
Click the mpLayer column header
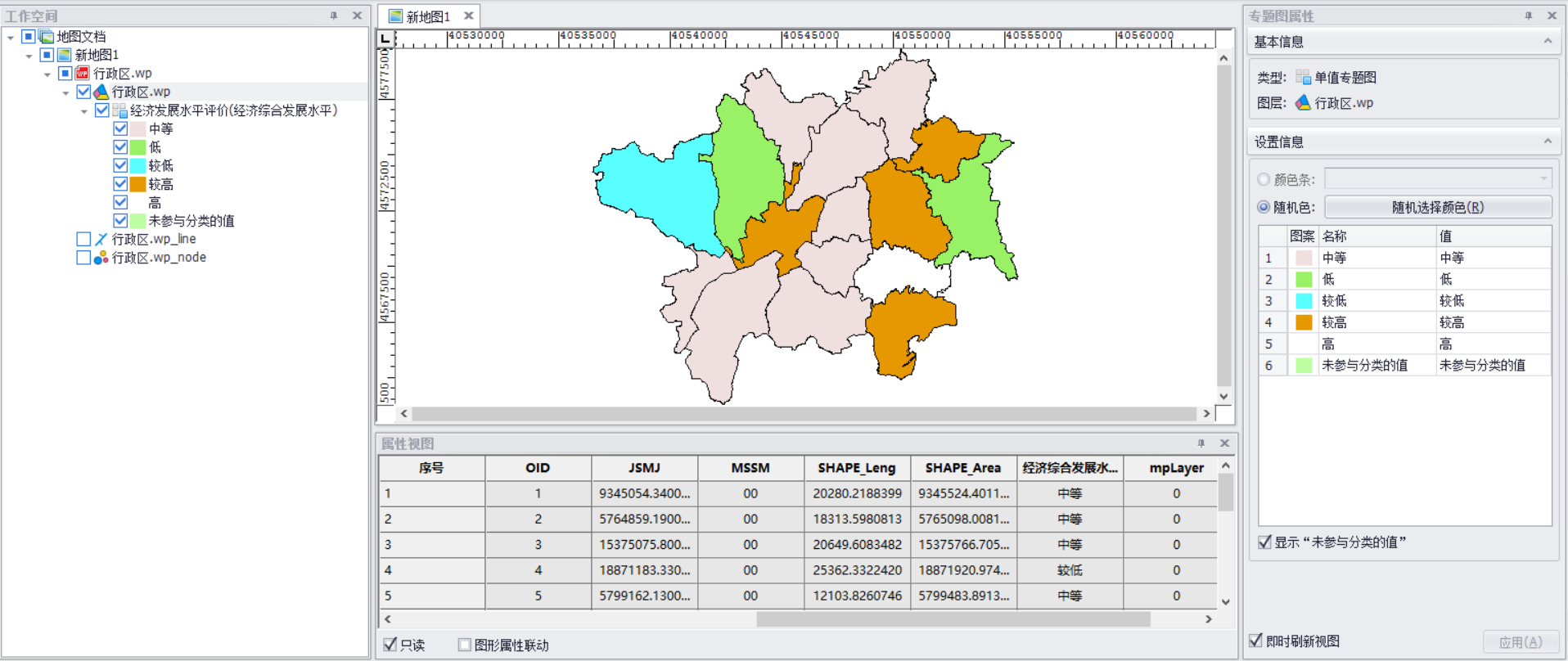[x=1176, y=468]
